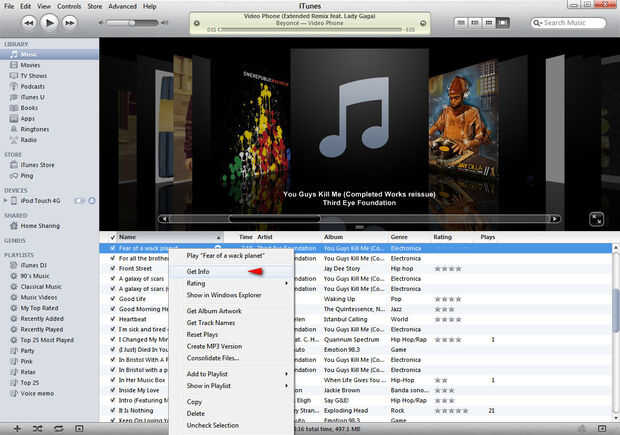The width and height of the screenshot is (620, 435).
Task: Open TV Shows library
Action: point(34,76)
